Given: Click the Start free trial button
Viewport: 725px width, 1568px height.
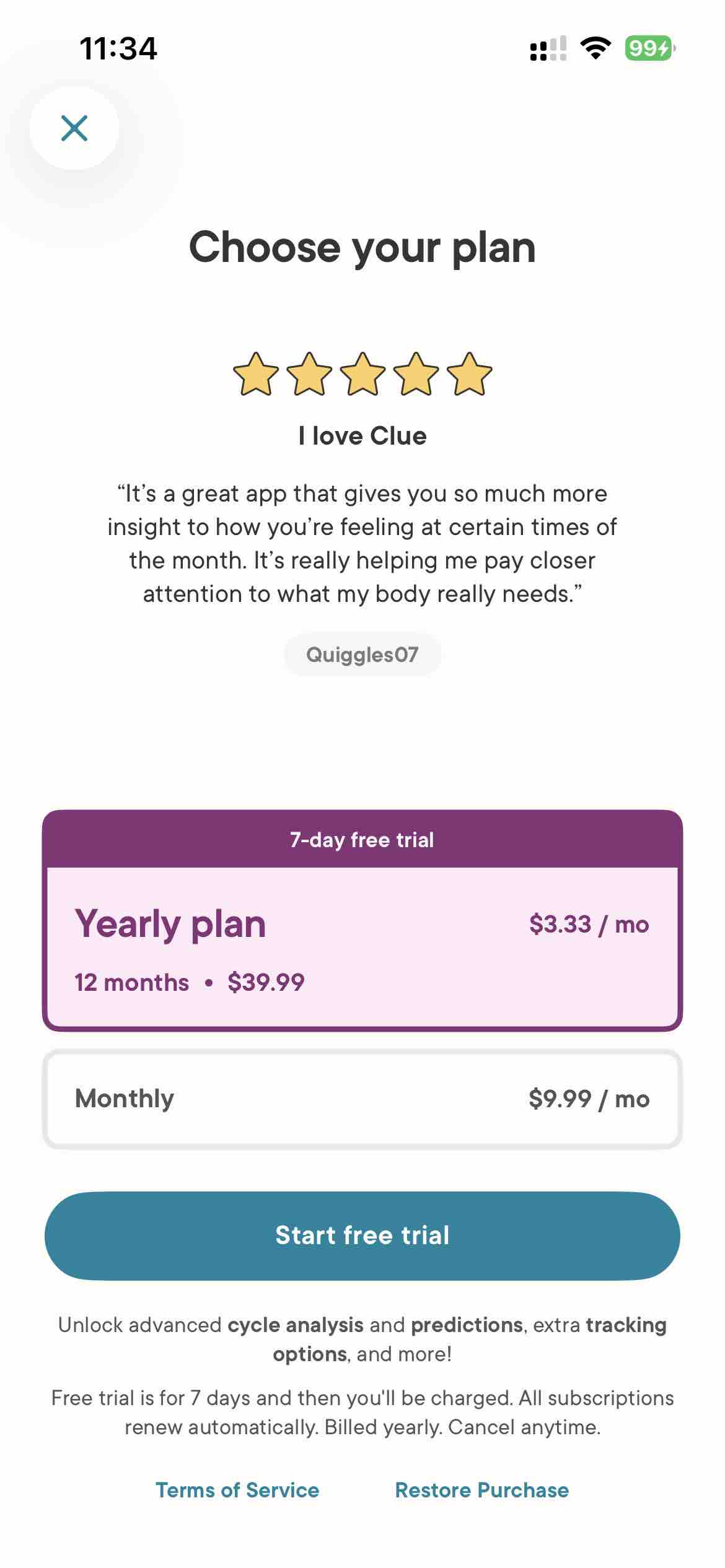Looking at the screenshot, I should [x=362, y=1235].
